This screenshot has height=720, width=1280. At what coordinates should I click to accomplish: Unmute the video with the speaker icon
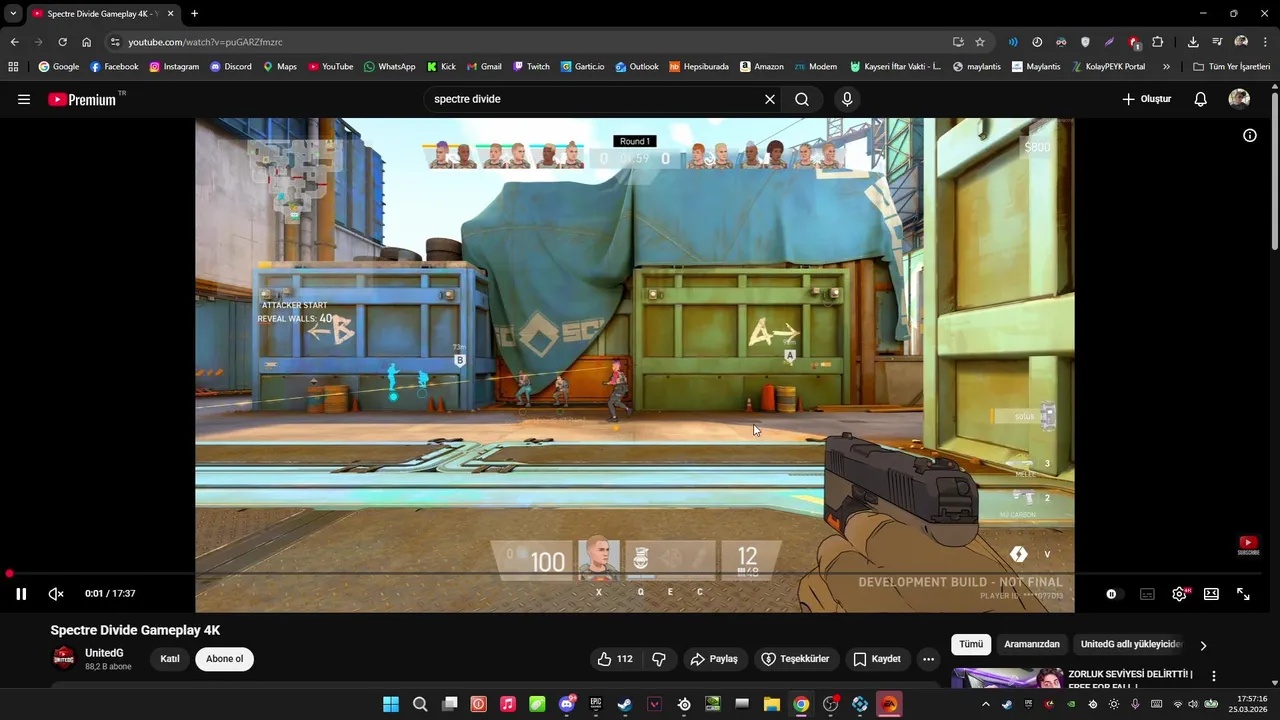[x=56, y=594]
